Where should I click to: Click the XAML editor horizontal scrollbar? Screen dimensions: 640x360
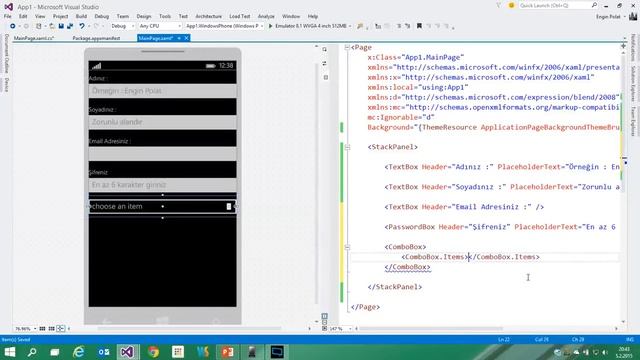431,329
